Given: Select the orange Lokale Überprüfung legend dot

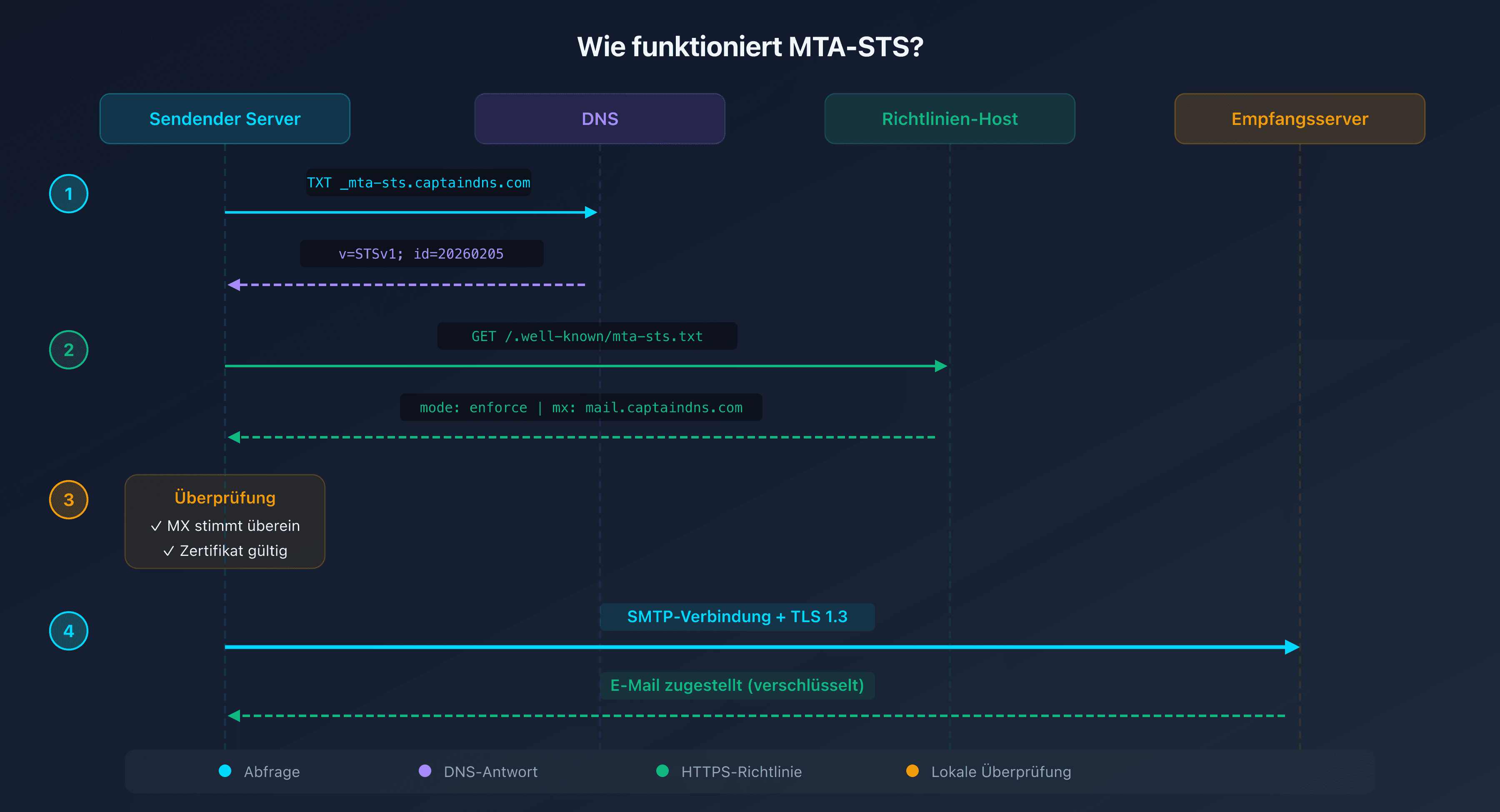Looking at the screenshot, I should [913, 771].
